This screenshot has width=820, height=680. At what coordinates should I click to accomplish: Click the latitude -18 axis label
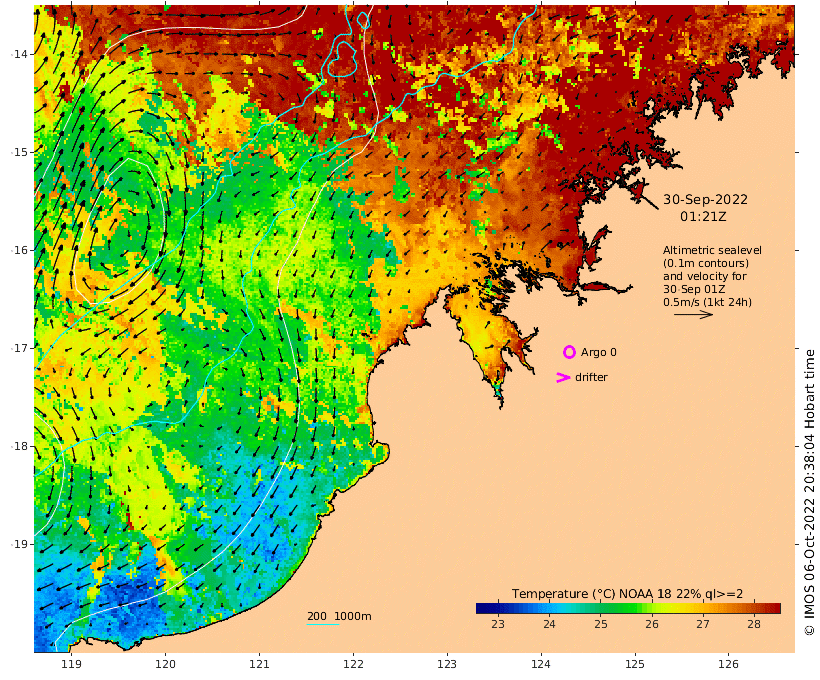pyautogui.click(x=19, y=446)
